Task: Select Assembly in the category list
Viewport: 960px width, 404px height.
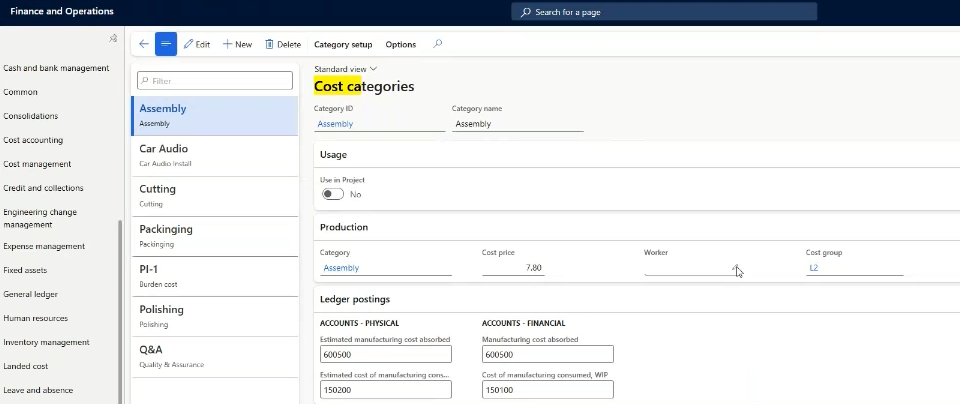Action: click(x=215, y=116)
